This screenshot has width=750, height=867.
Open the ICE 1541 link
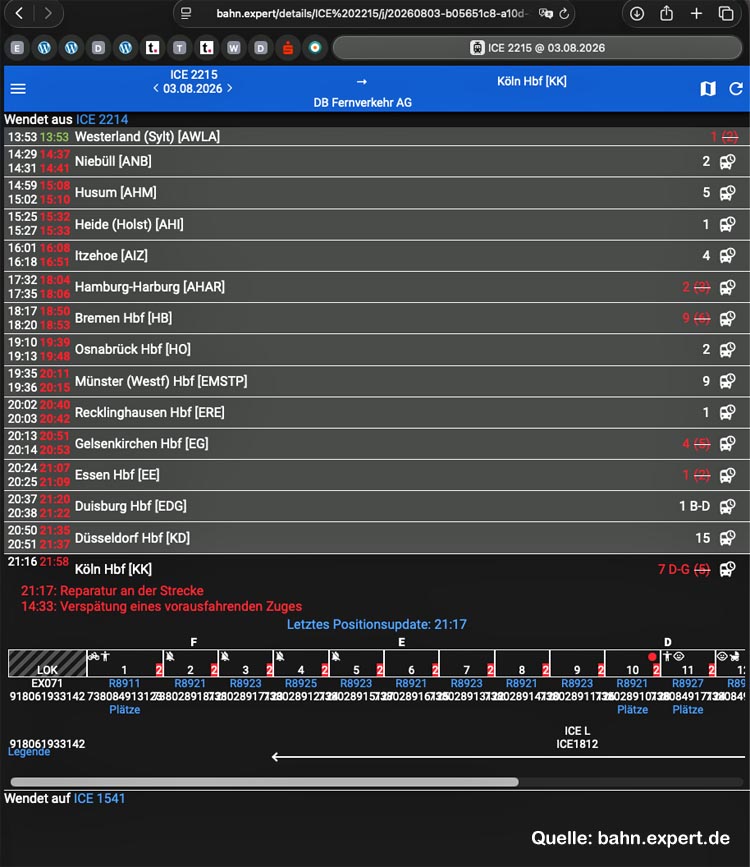[x=100, y=798]
